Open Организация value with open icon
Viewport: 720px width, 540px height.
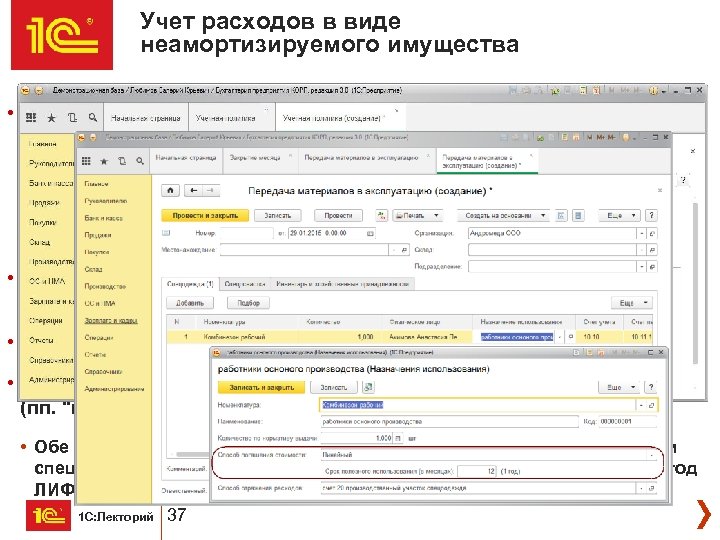click(652, 233)
